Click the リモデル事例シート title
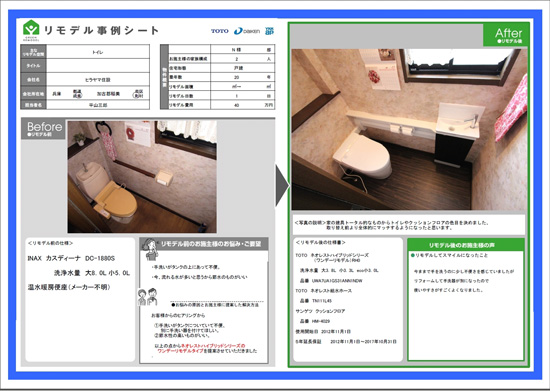 (101, 31)
